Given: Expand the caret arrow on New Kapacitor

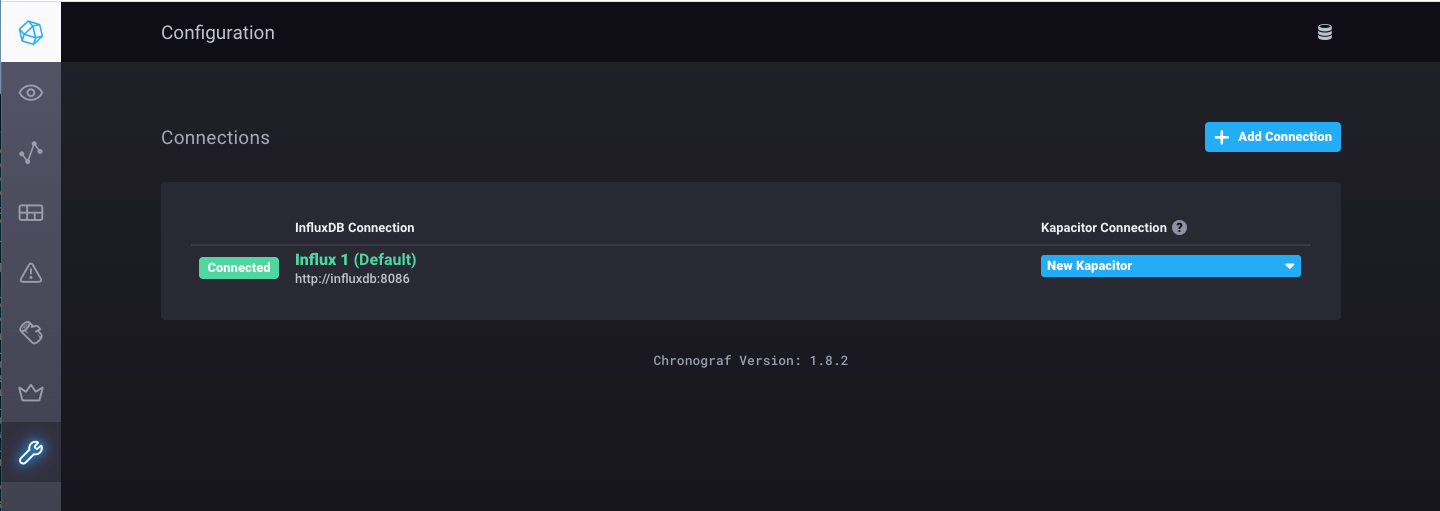Looking at the screenshot, I should point(1290,266).
